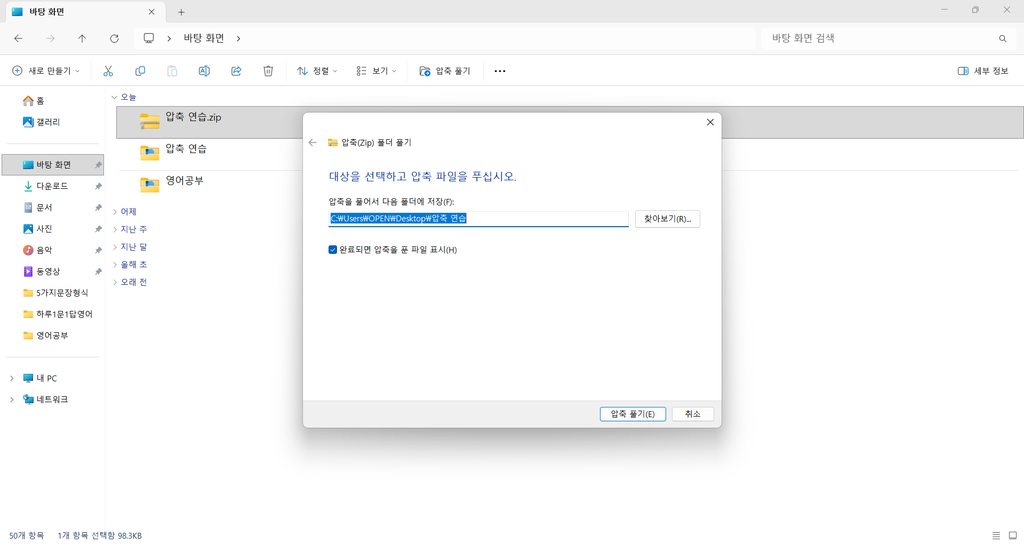
Task: Click the search magnifier icon
Action: click(x=1002, y=39)
